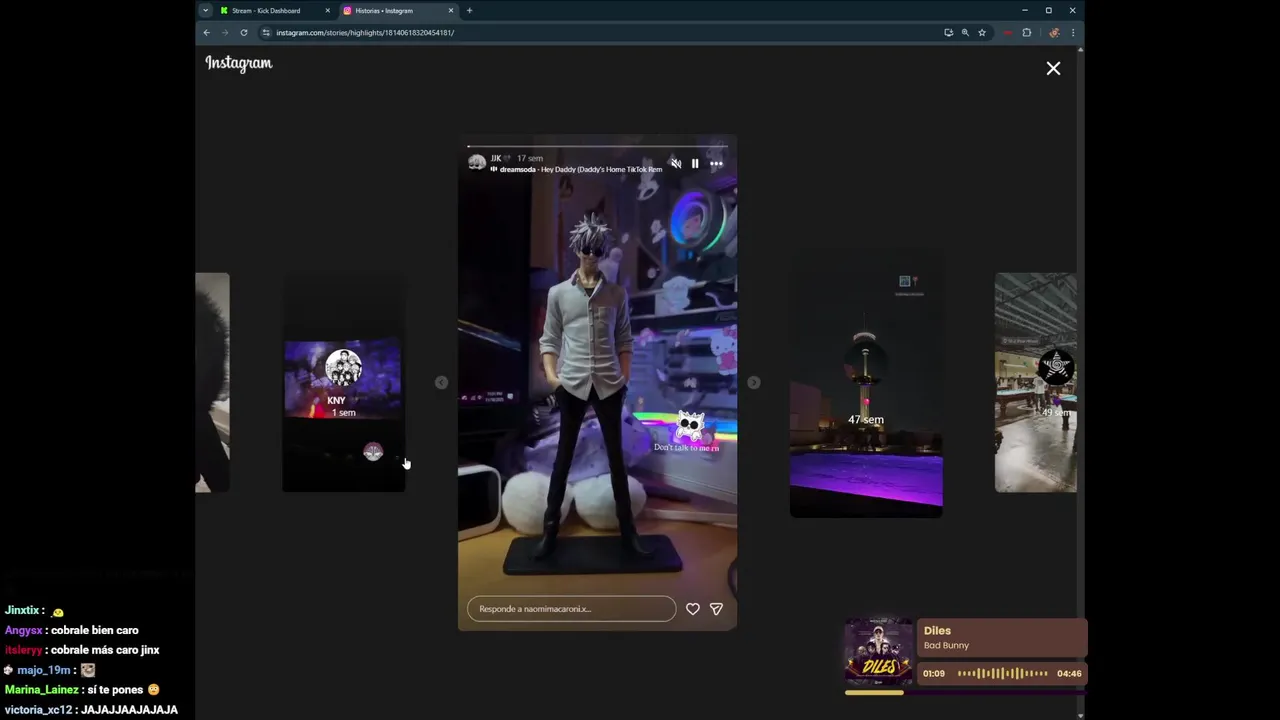The width and height of the screenshot is (1280, 720).
Task: Reload the Instagram page
Action: pos(244,32)
